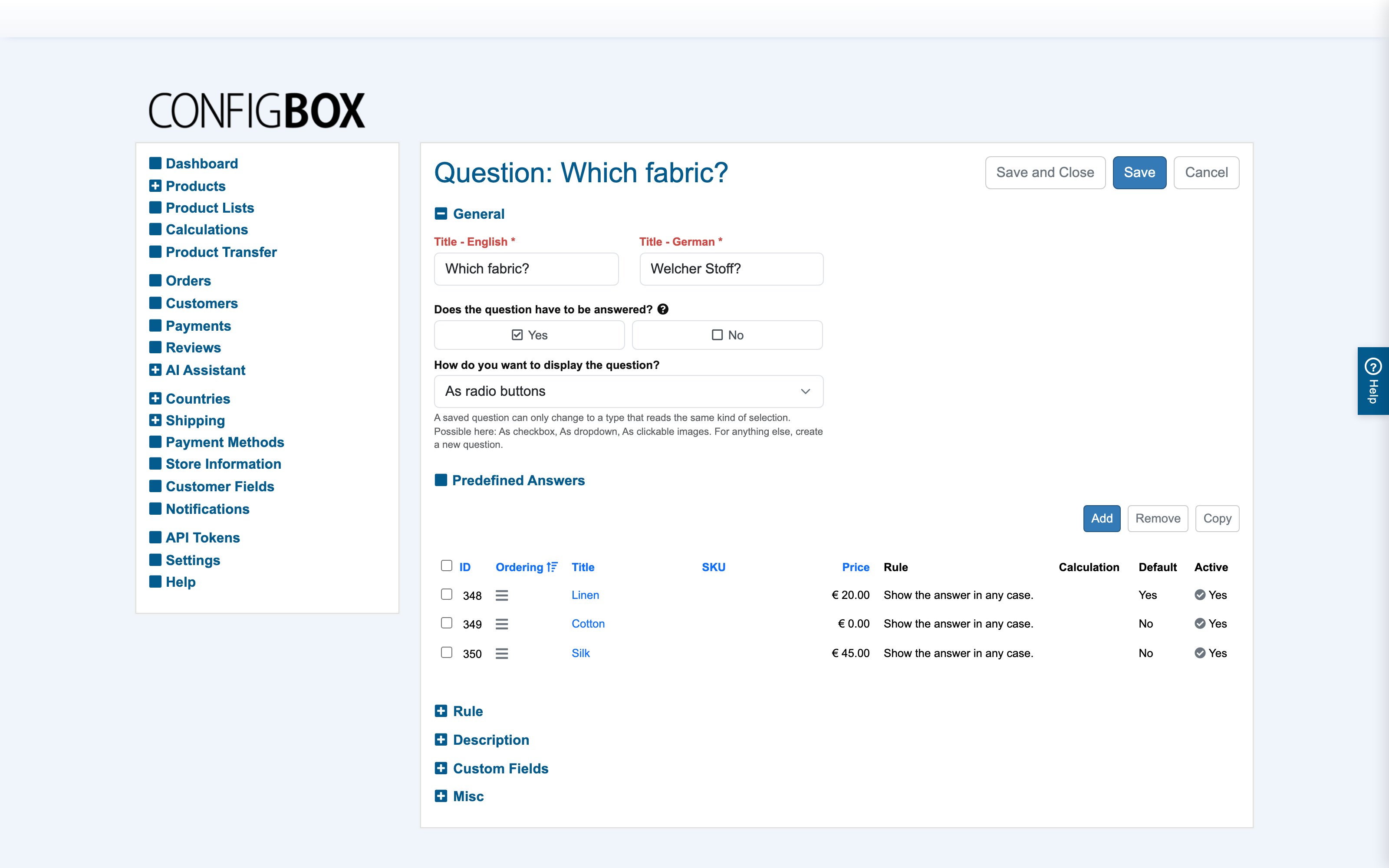Open Store Information in the sidebar
Viewport: 1389px width, 868px height.
[x=223, y=464]
